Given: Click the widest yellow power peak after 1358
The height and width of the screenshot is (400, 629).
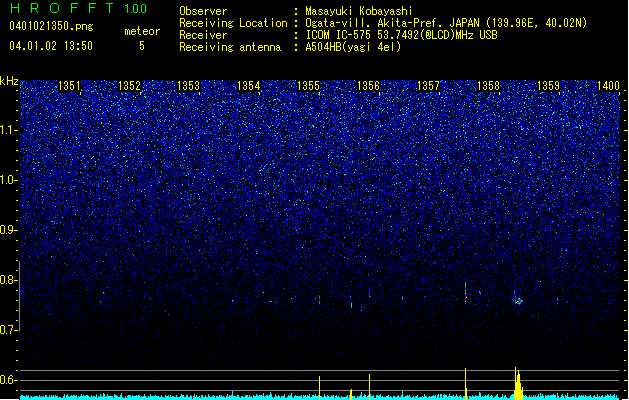Looking at the screenshot, I should tap(518, 384).
